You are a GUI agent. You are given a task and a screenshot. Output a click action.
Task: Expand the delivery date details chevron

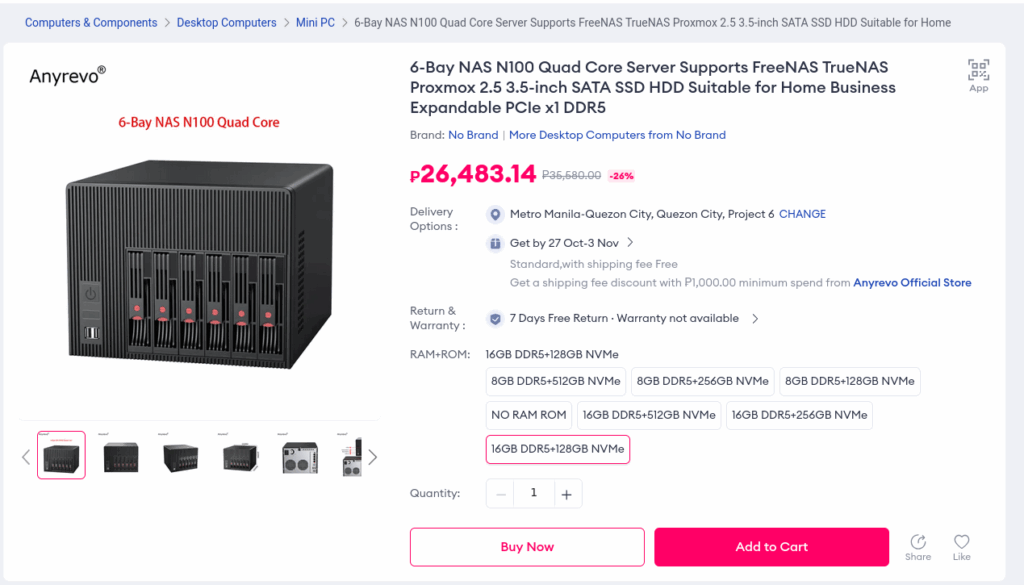[630, 243]
